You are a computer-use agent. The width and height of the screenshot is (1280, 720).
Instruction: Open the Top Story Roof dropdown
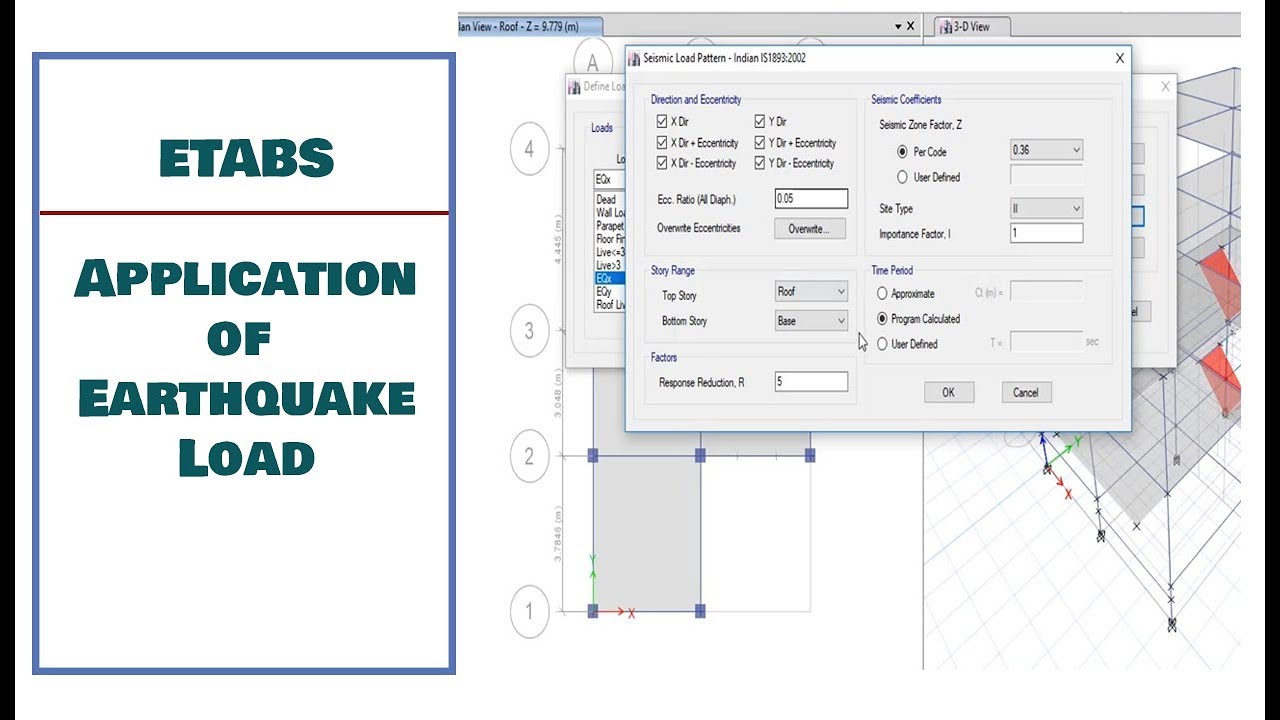pos(811,292)
